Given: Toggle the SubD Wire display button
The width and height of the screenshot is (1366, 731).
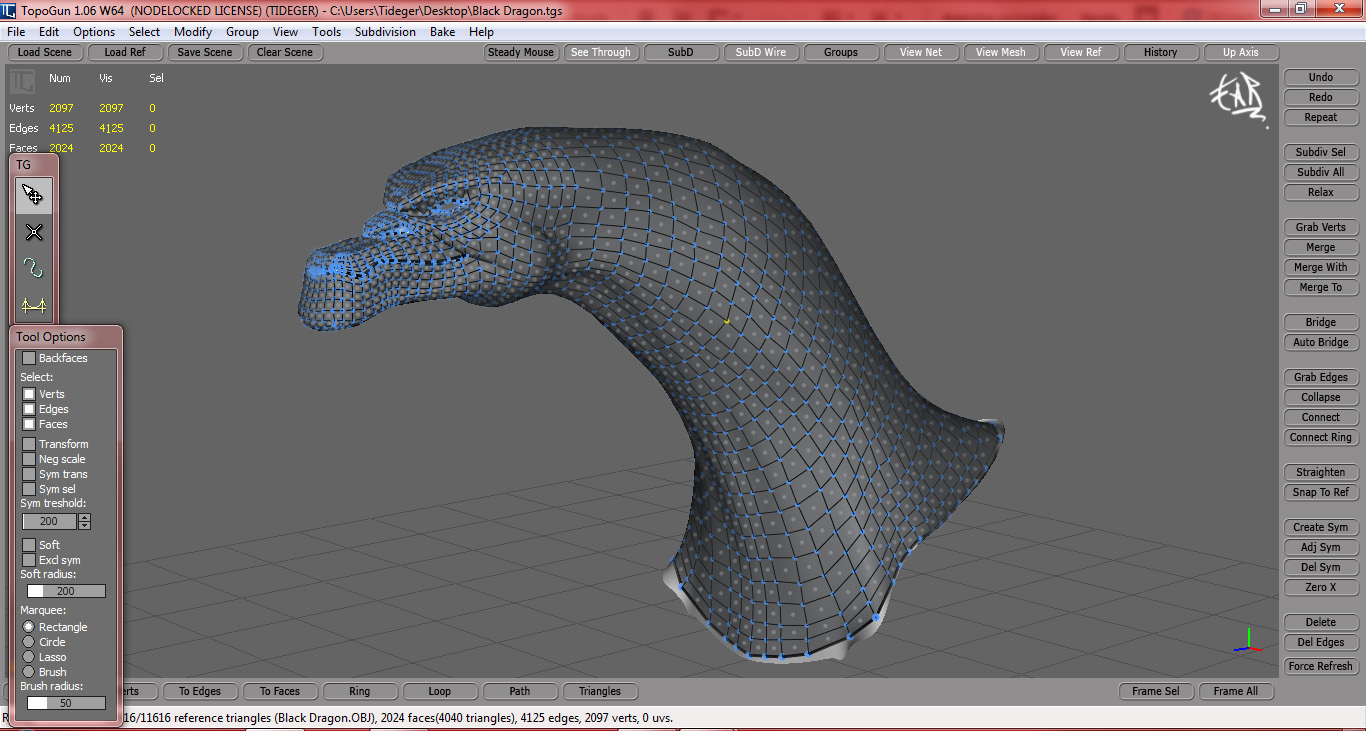Looking at the screenshot, I should [761, 52].
